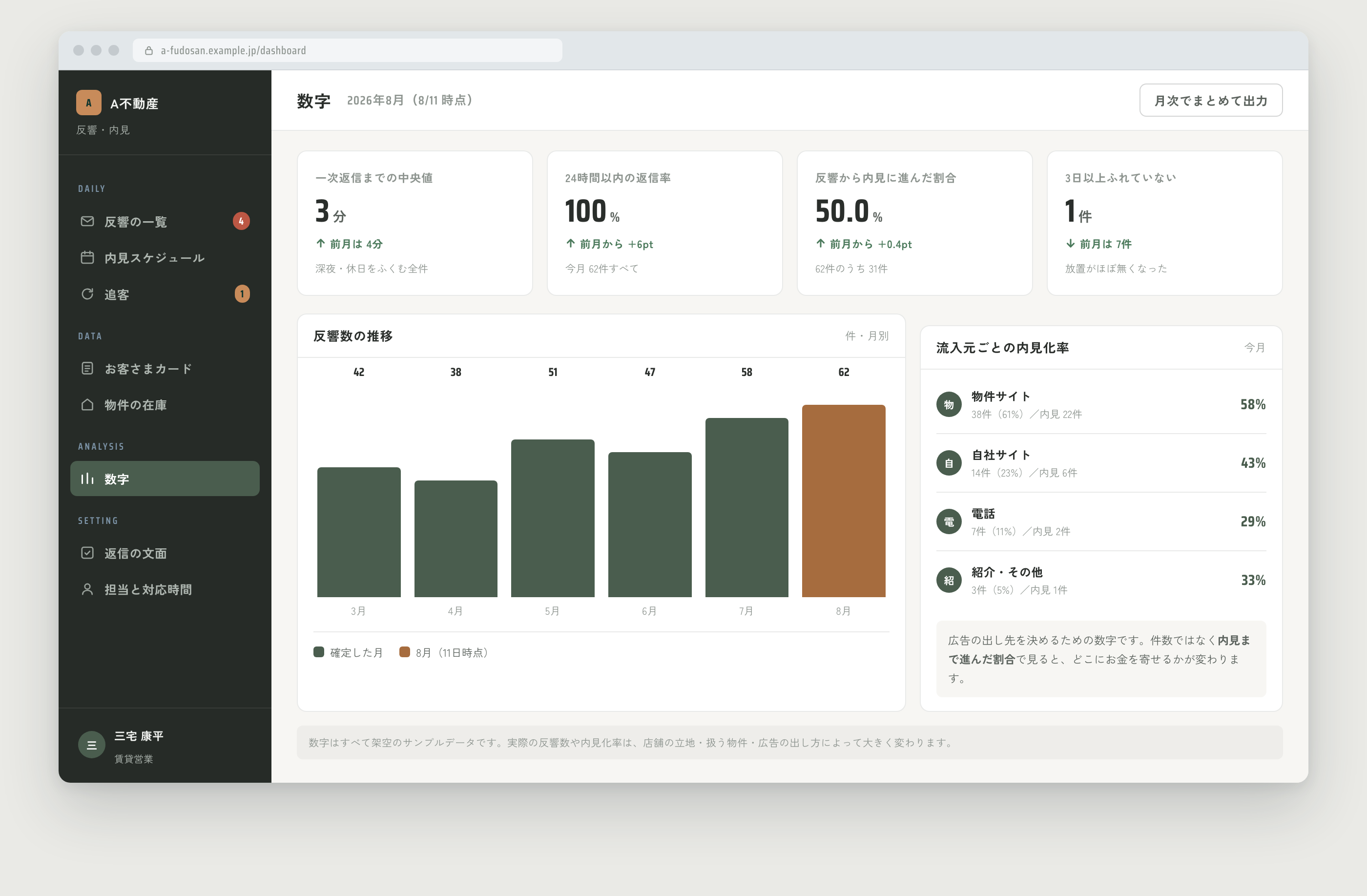Click the 物件の在庫 house icon
The width and height of the screenshot is (1367, 896).
tap(87, 405)
